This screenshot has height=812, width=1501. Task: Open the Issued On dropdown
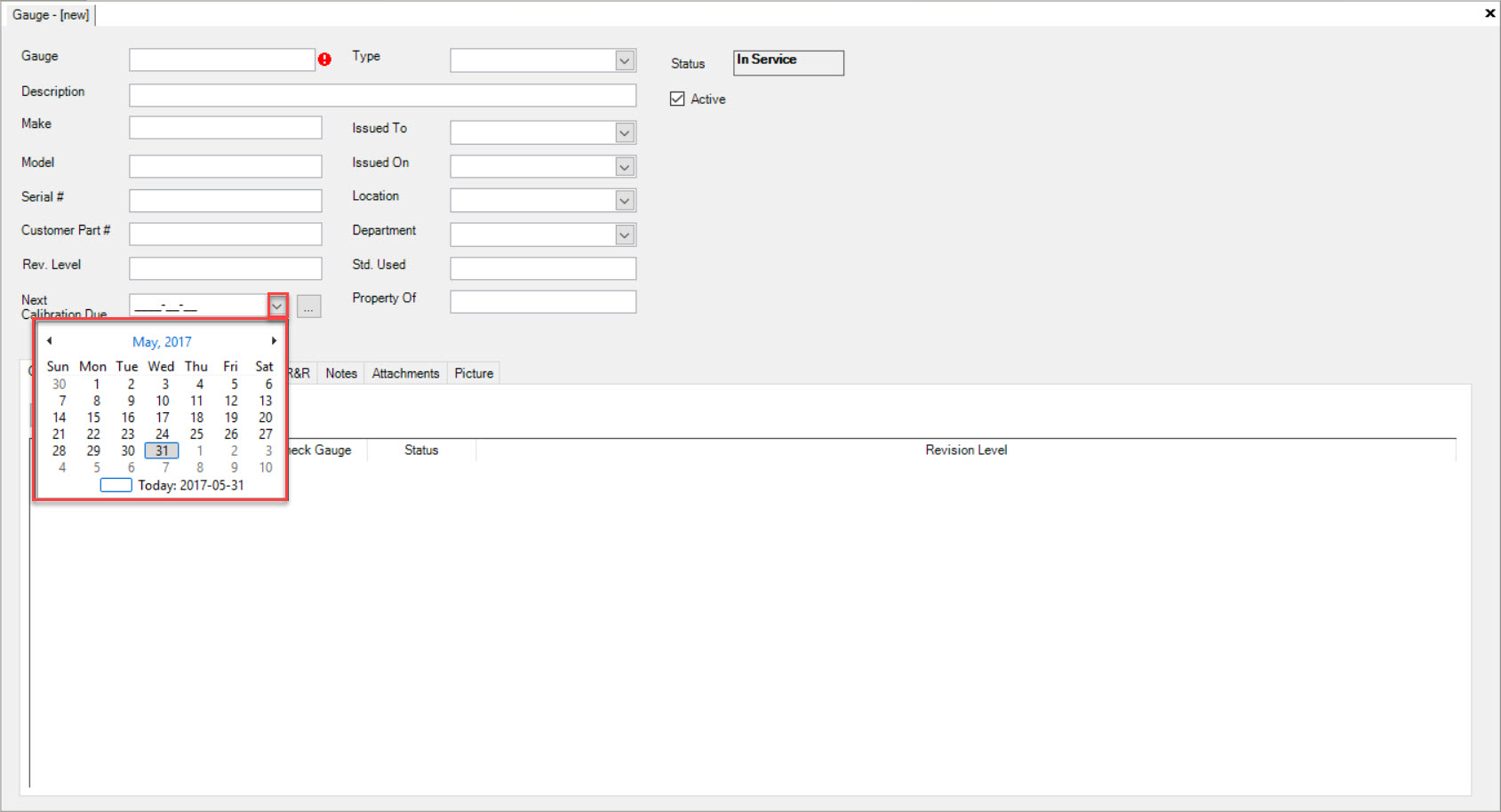coord(625,167)
